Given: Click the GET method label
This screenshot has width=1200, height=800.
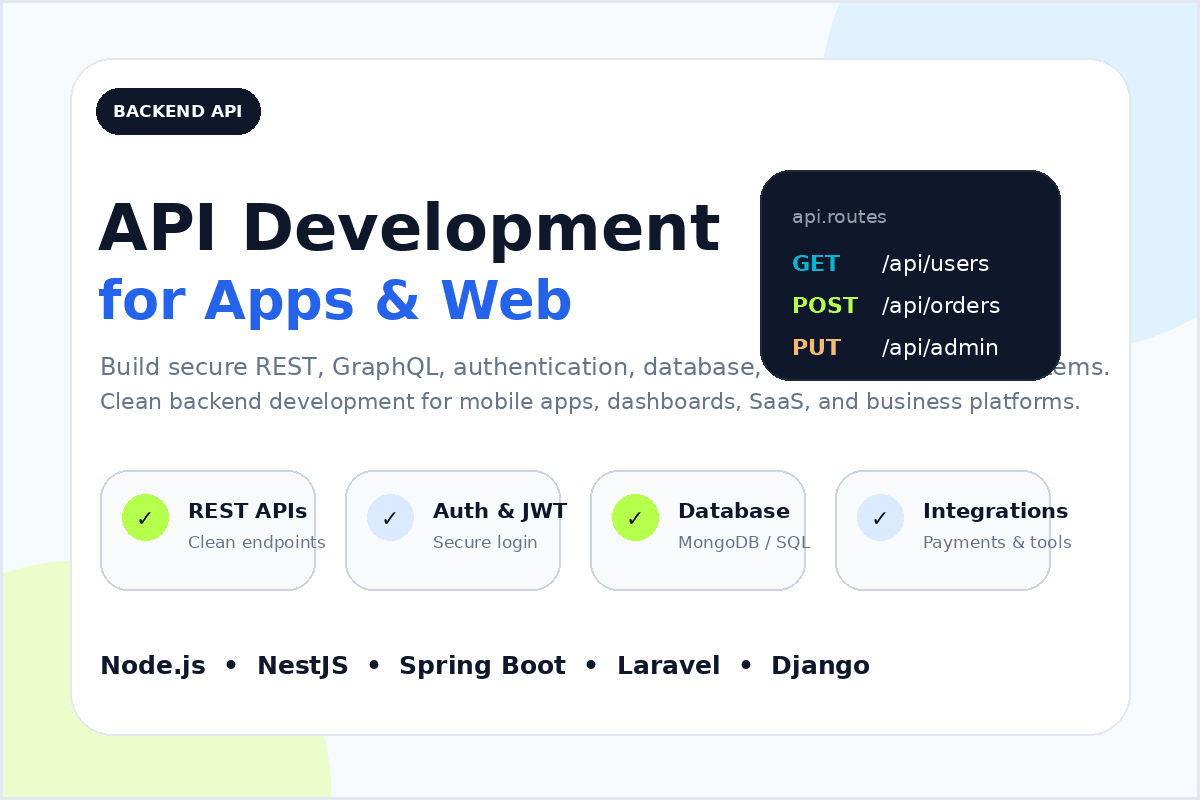Looking at the screenshot, I should click(x=816, y=264).
